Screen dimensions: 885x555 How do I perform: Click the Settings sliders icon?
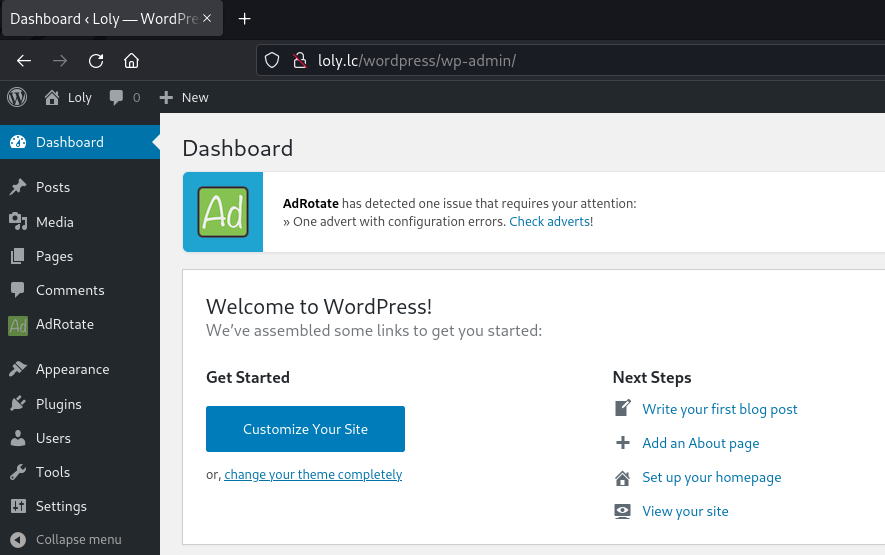pyautogui.click(x=18, y=506)
